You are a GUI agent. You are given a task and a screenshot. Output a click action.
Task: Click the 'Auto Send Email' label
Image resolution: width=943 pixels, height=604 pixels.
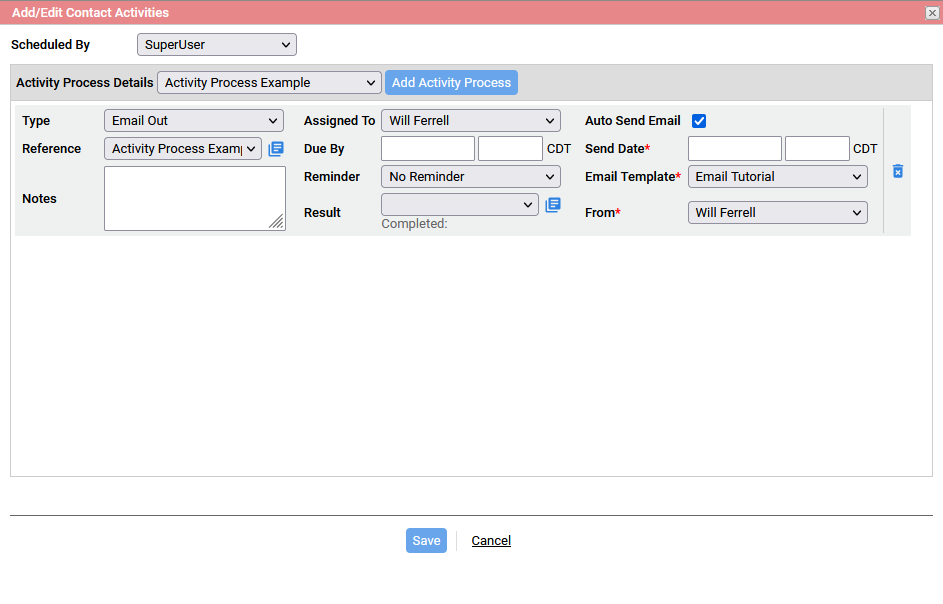click(x=633, y=120)
